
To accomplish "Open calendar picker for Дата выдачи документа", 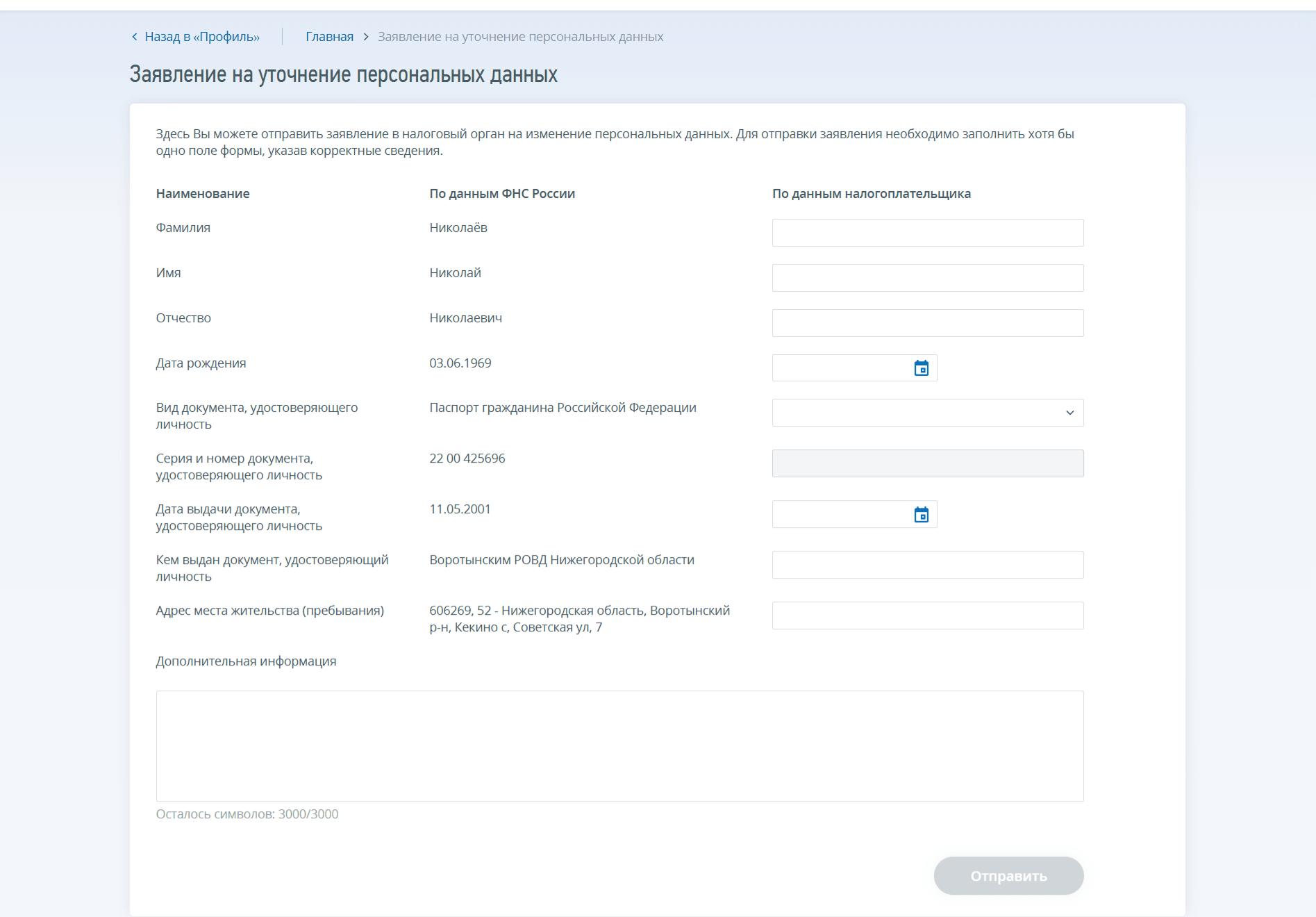I will coord(921,515).
